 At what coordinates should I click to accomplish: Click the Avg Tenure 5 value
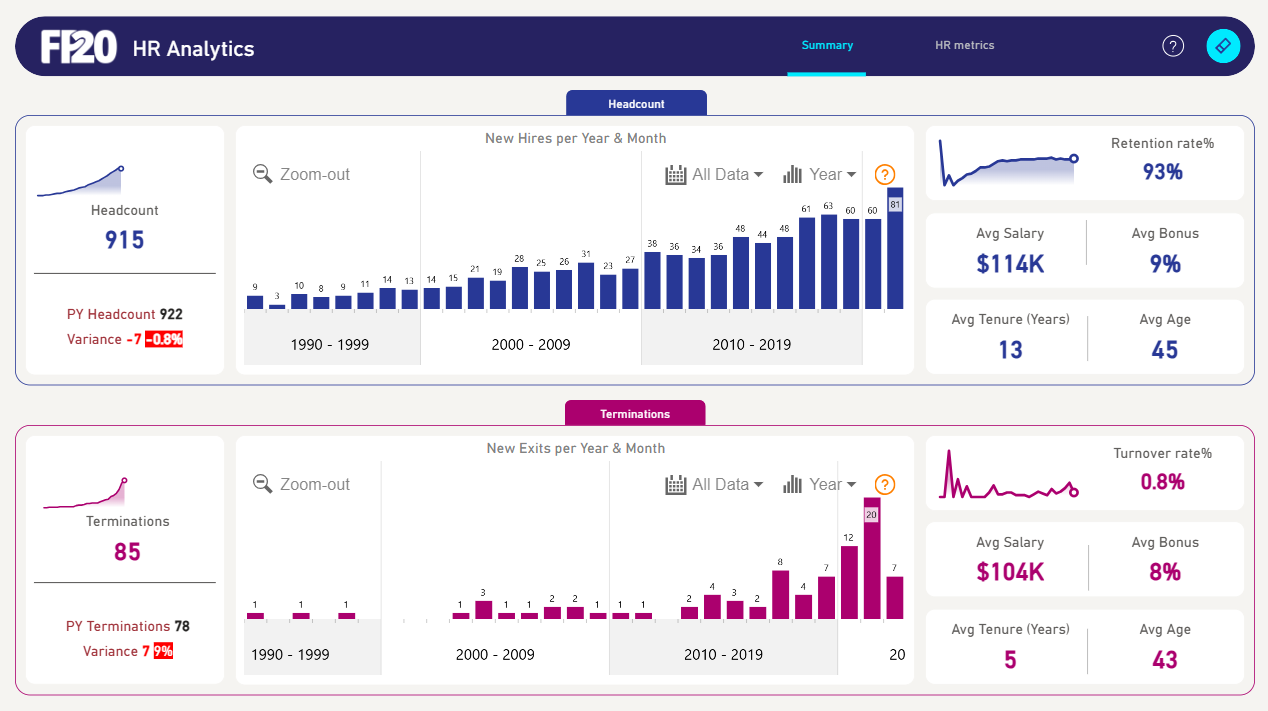[1011, 660]
